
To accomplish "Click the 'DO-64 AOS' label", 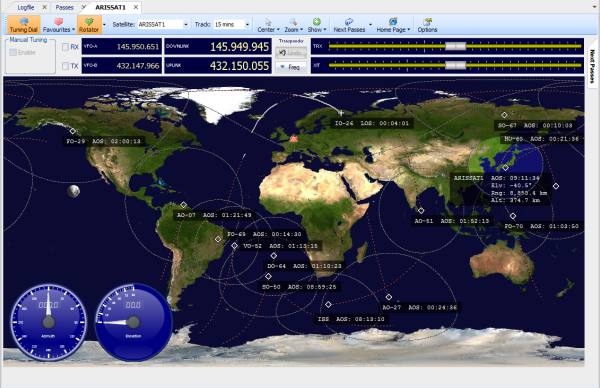I will pyautogui.click(x=304, y=266).
